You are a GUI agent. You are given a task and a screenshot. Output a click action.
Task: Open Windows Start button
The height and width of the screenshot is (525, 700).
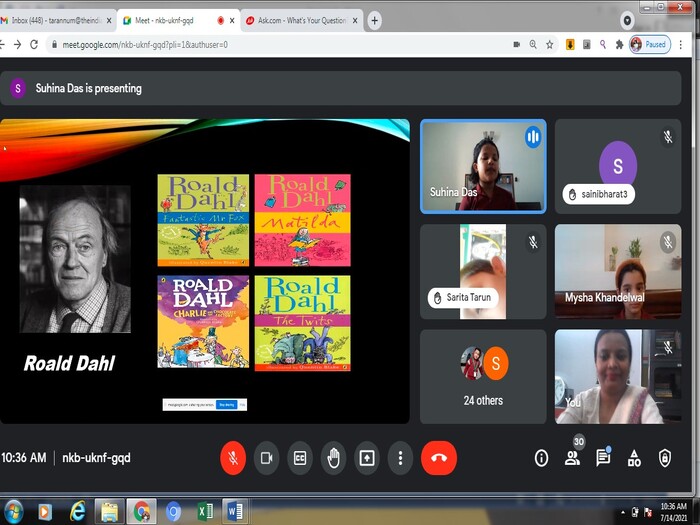(12, 512)
